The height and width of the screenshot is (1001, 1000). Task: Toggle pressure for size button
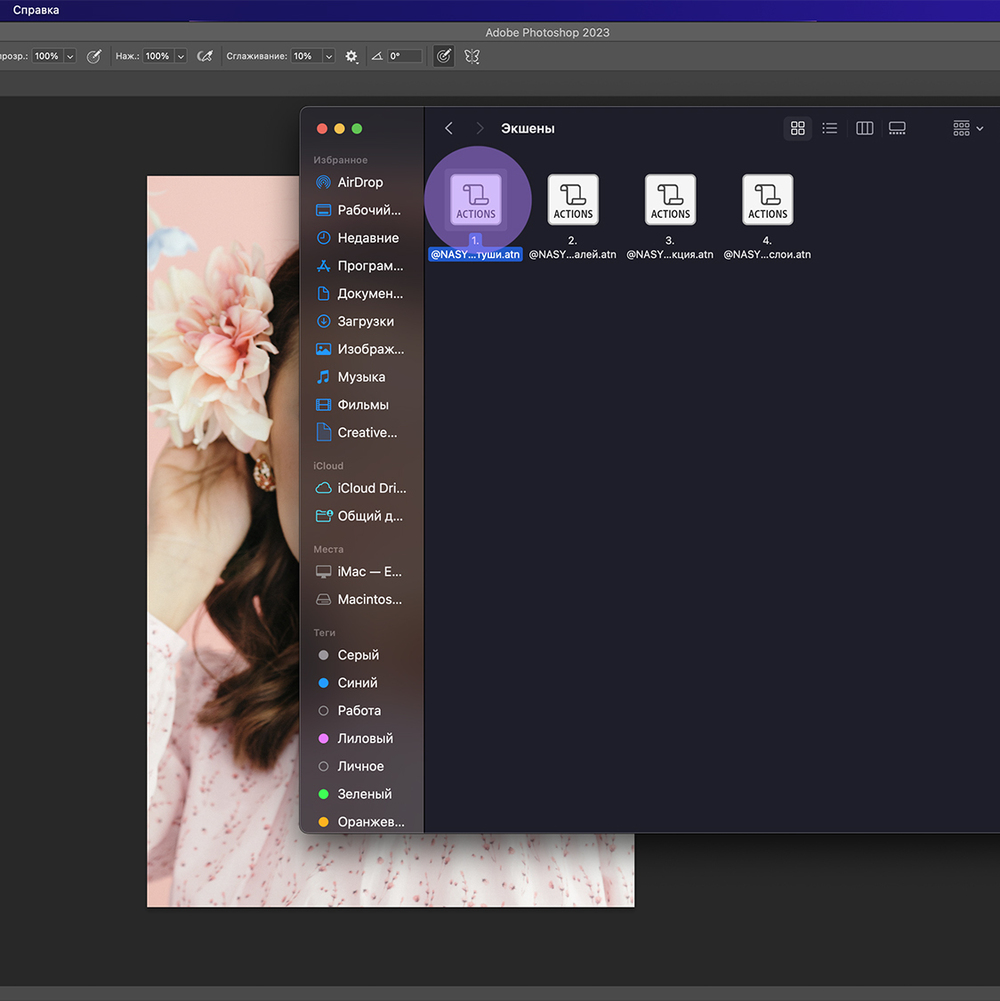click(x=444, y=57)
